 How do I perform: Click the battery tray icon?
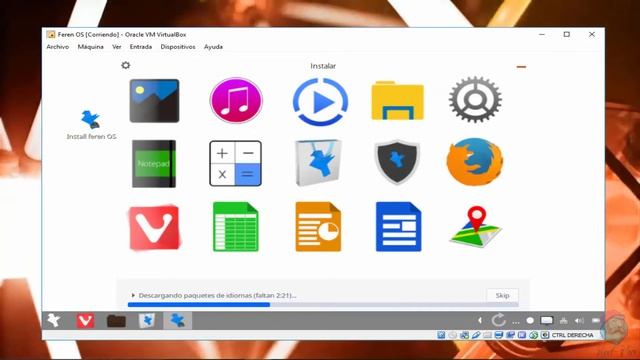pos(596,321)
